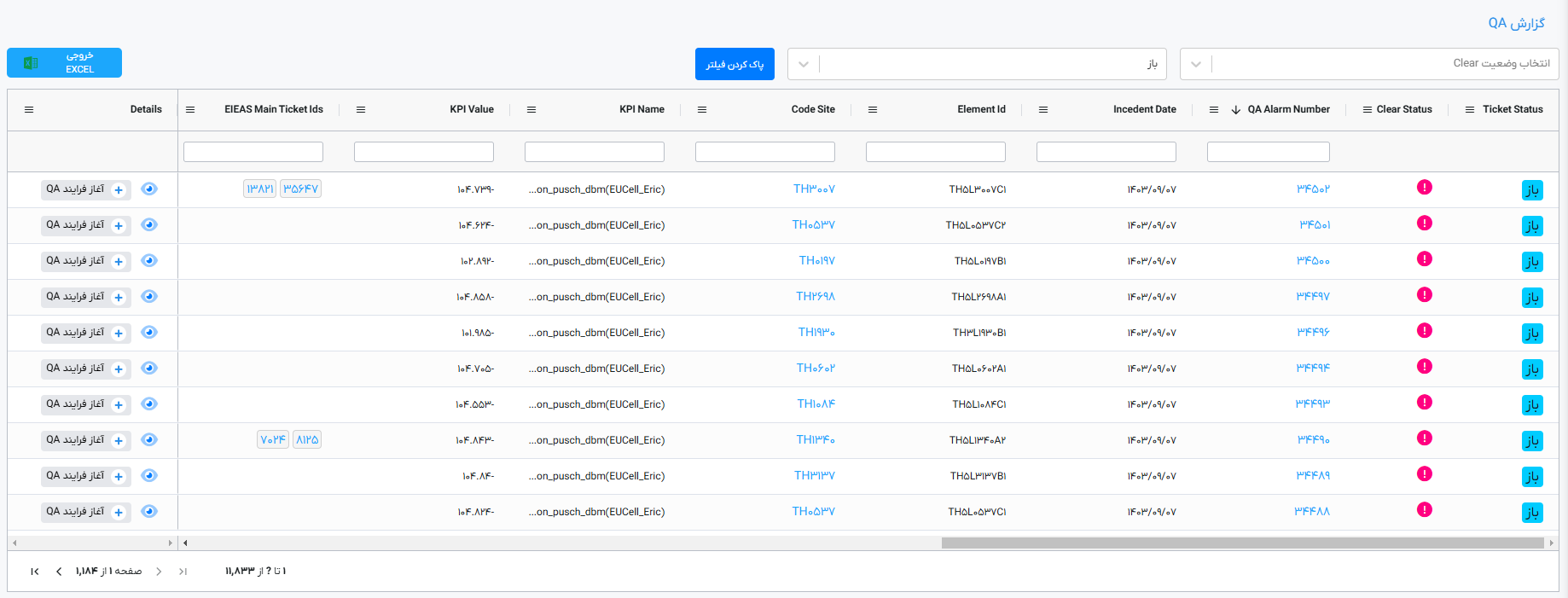
Task: Click the Element Id filter input field
Action: [x=935, y=152]
